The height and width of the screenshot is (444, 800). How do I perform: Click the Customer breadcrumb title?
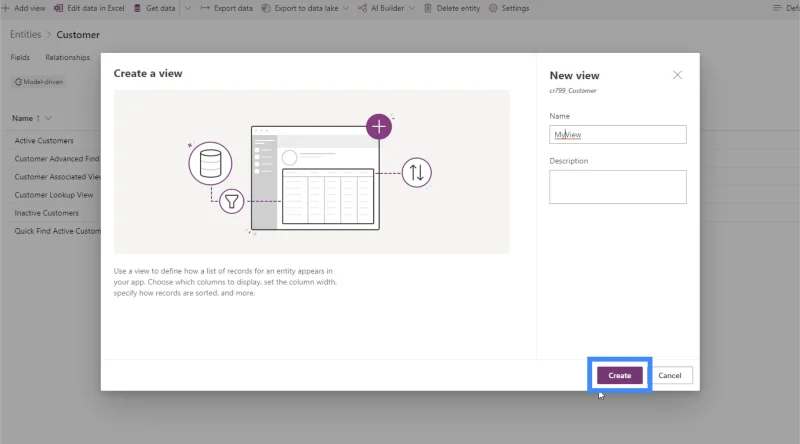point(78,35)
